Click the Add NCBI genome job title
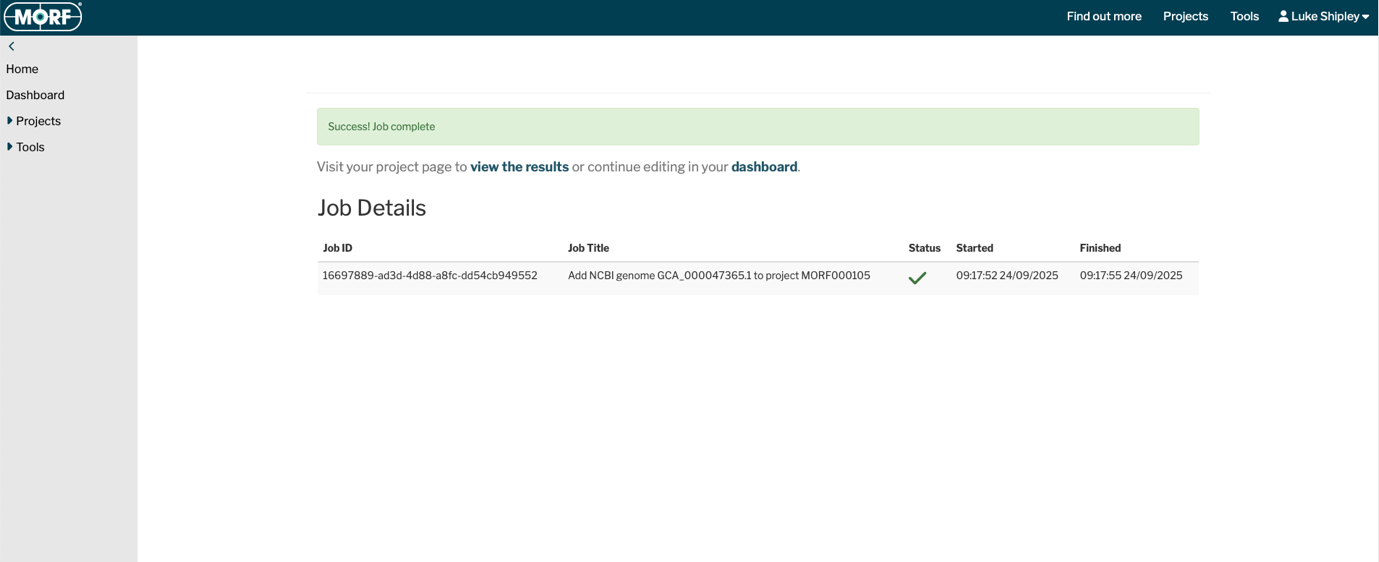 (x=719, y=275)
